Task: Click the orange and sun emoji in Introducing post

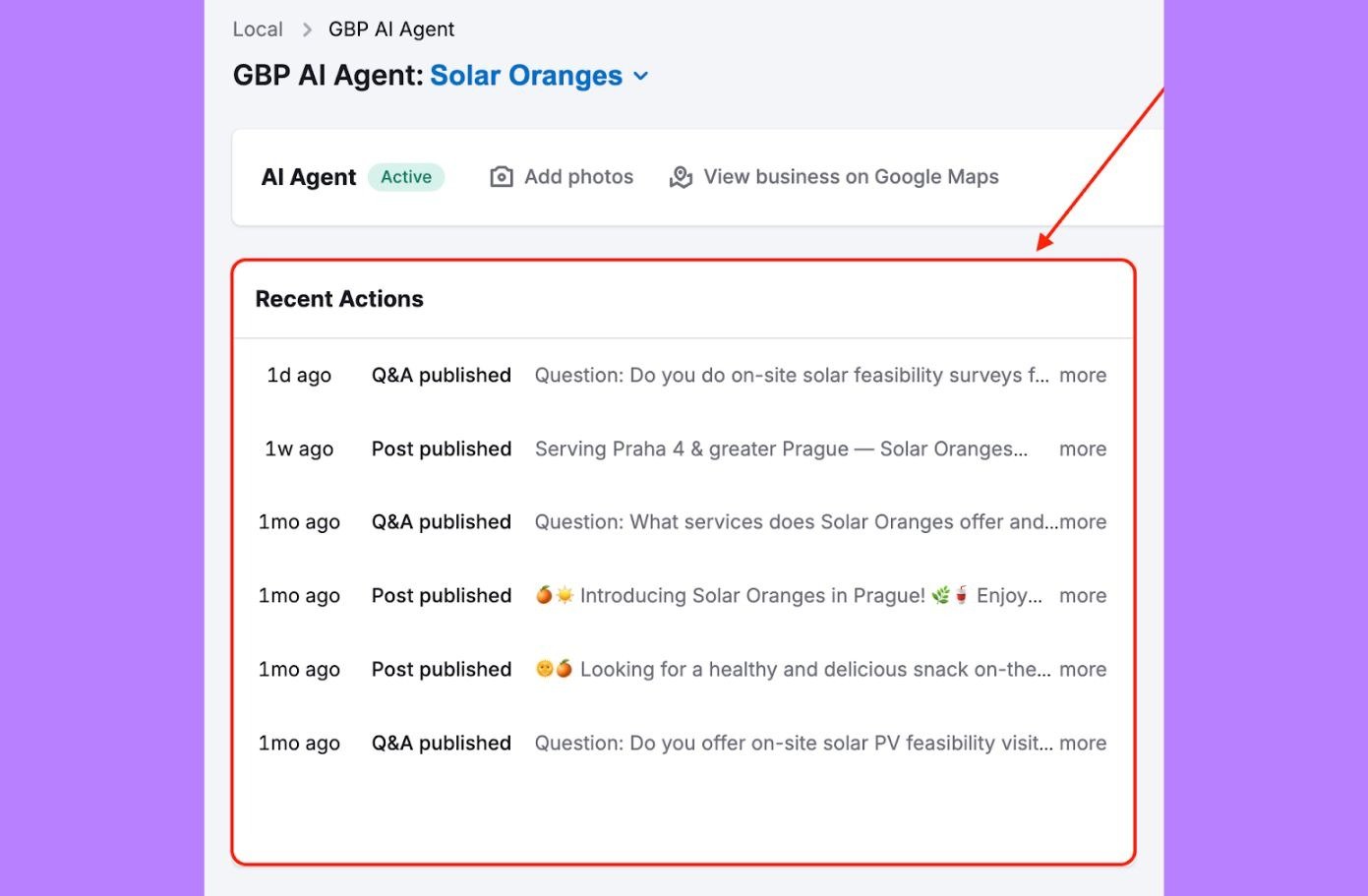Action: 555,595
